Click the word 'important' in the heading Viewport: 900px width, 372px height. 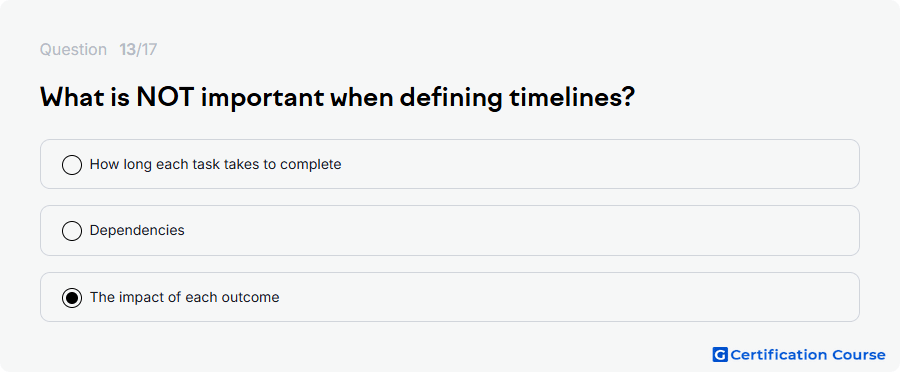click(262, 100)
